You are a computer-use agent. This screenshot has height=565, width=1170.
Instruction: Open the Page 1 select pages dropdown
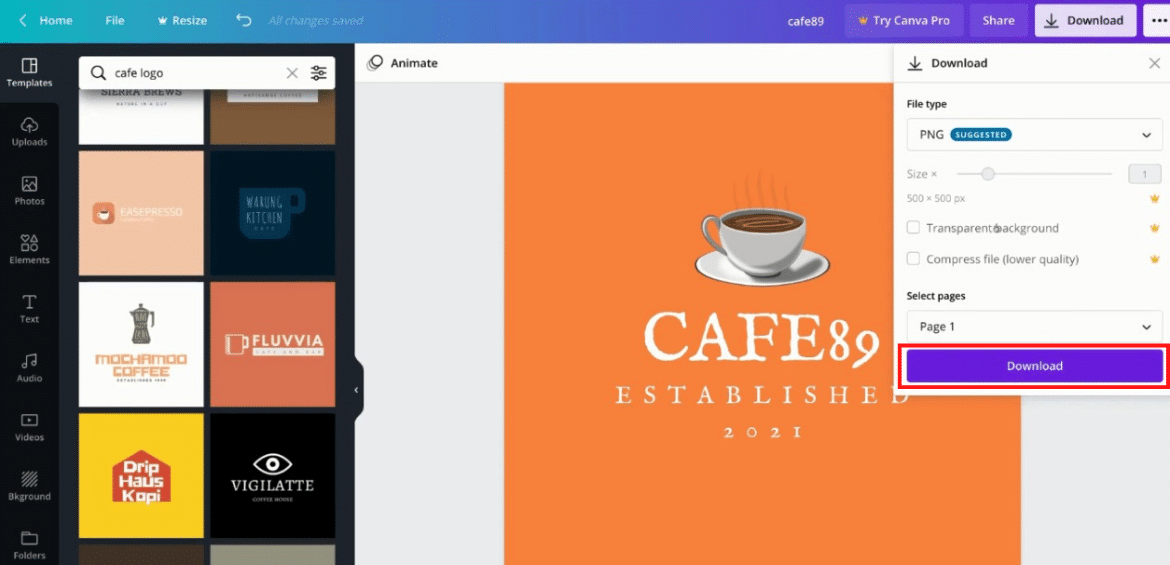[x=1034, y=327]
